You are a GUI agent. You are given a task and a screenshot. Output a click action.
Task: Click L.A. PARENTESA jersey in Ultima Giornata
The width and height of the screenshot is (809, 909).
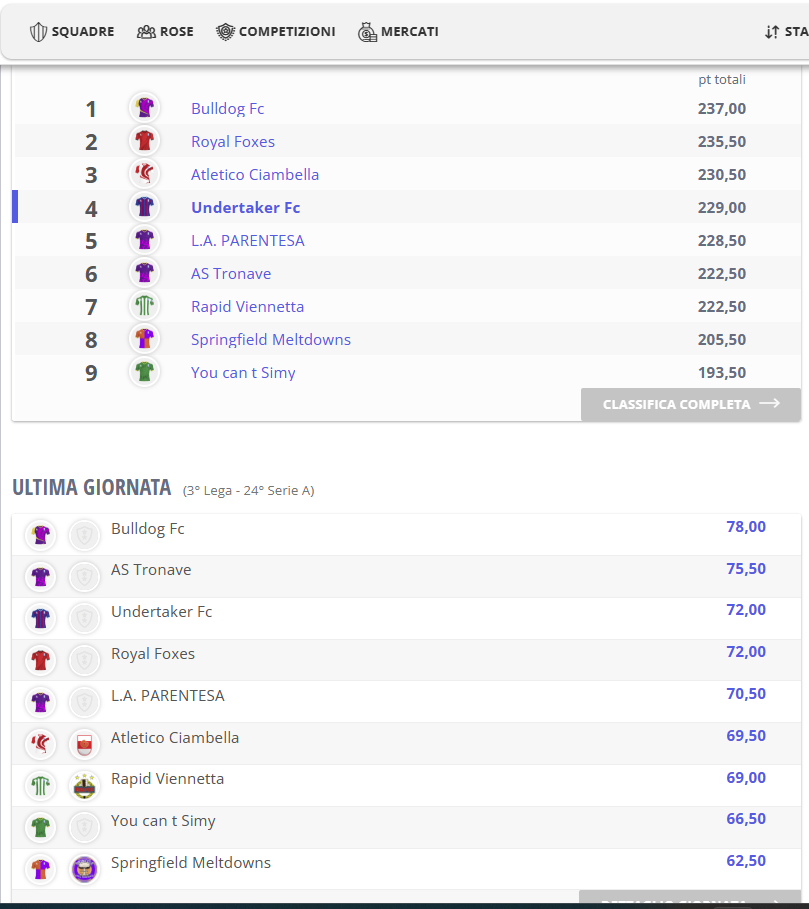click(41, 702)
